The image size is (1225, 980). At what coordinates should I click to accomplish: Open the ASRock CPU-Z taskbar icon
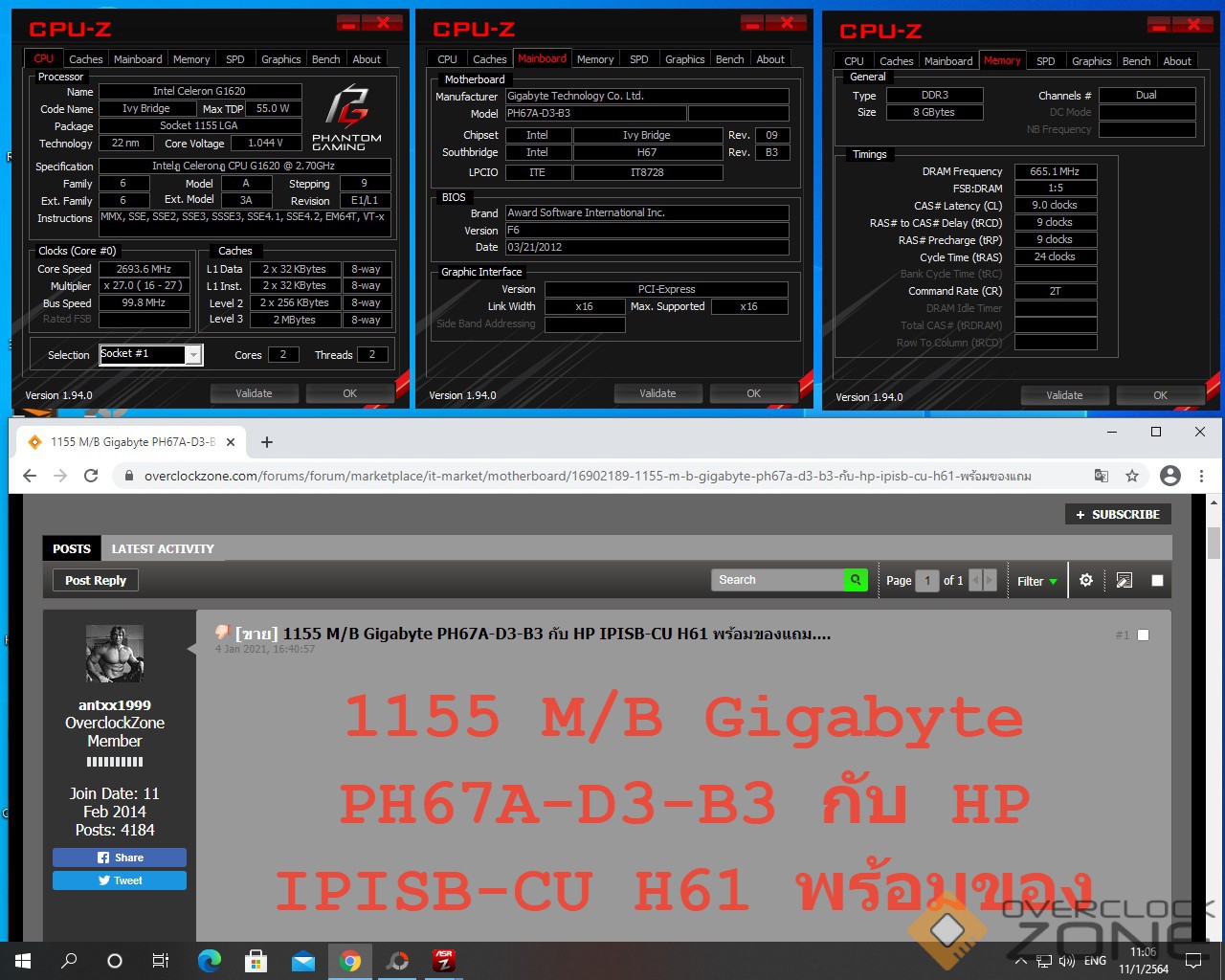(x=444, y=961)
